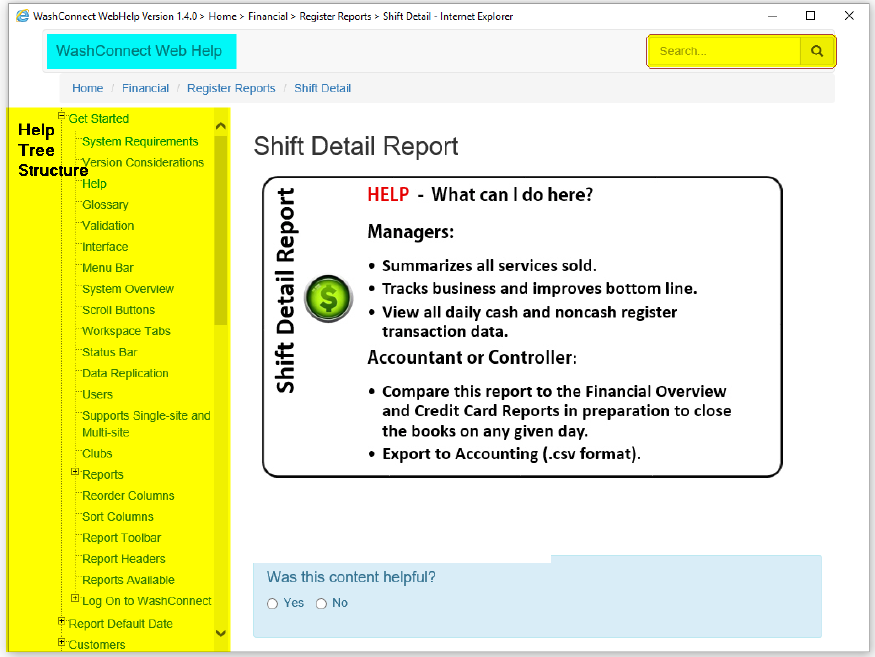Click the green dollar sign icon
Image resolution: width=875 pixels, height=657 pixels.
pos(328,298)
